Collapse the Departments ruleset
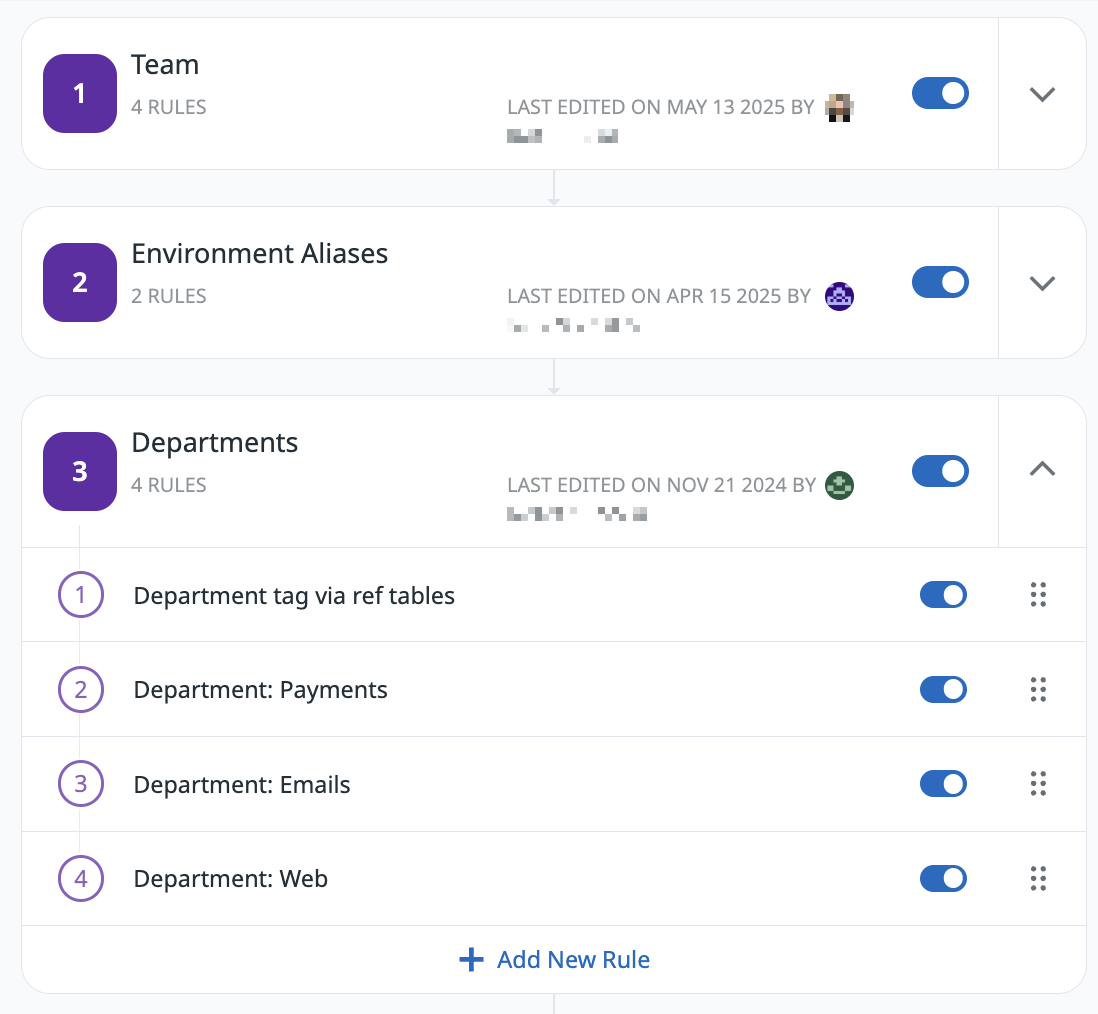The width and height of the screenshot is (1098, 1014). 1042,469
